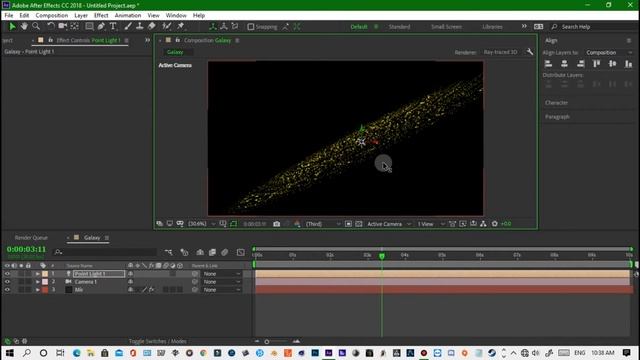Open Composition Mini-Flowchart in timeline
640x360 pixels.
(x=169, y=252)
